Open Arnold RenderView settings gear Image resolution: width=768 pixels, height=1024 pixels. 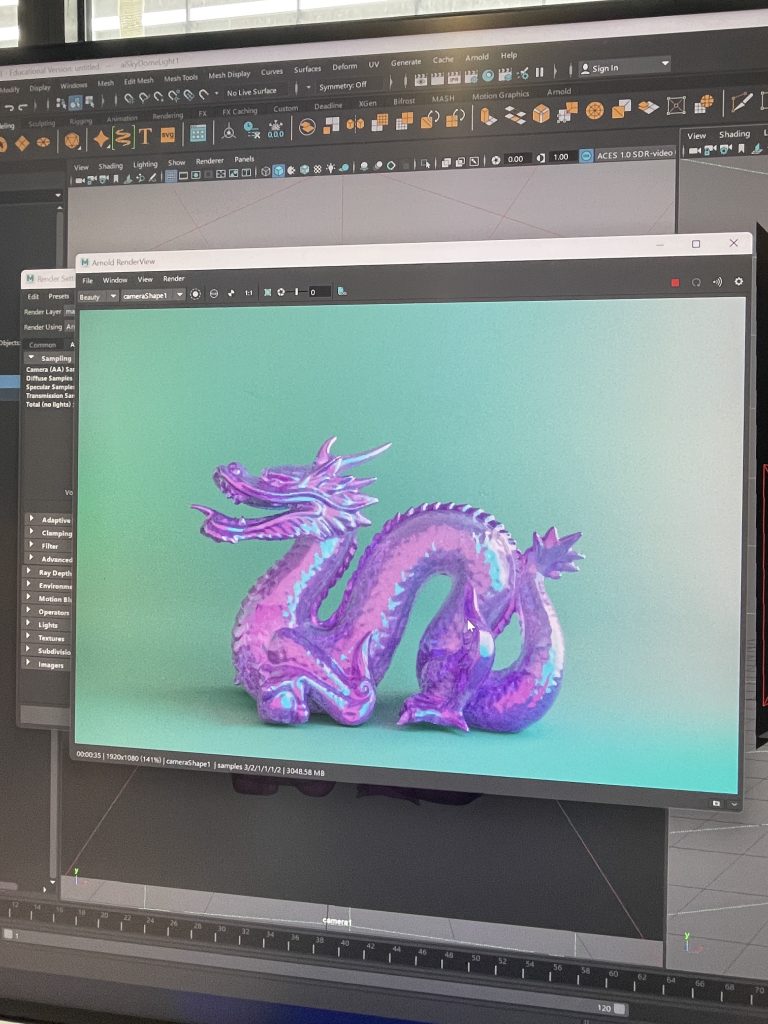click(739, 281)
